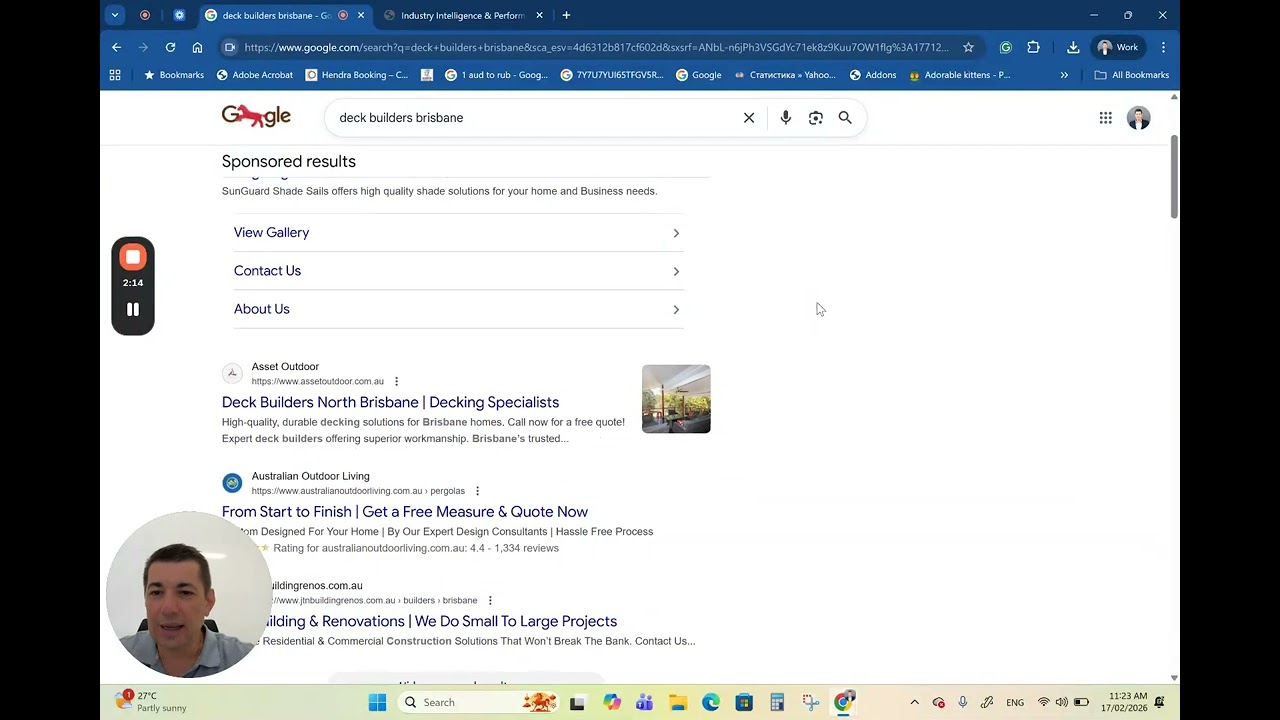Open the From Start to Finish ad link
1280x720 pixels.
pyautogui.click(x=405, y=512)
